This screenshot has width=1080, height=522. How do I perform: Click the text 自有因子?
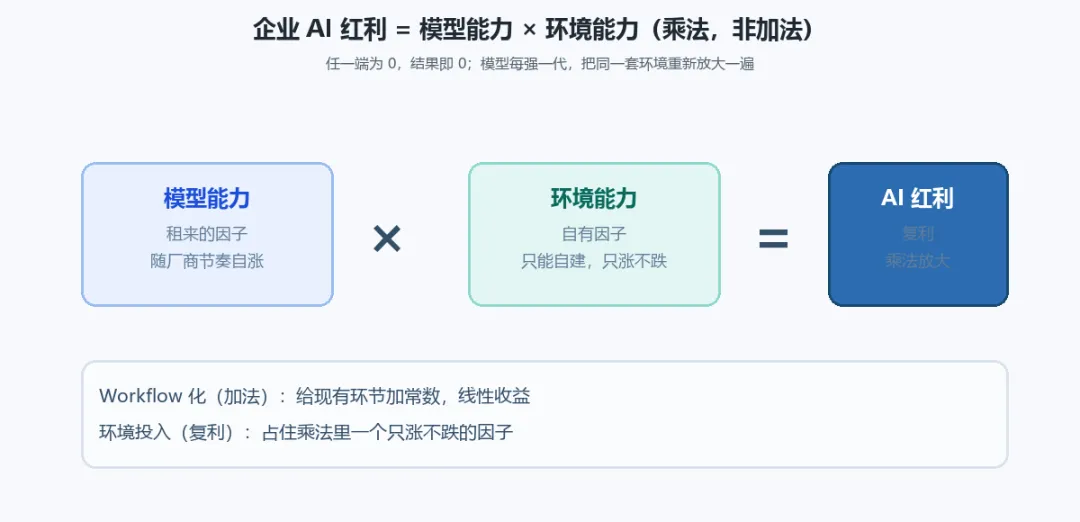click(594, 234)
